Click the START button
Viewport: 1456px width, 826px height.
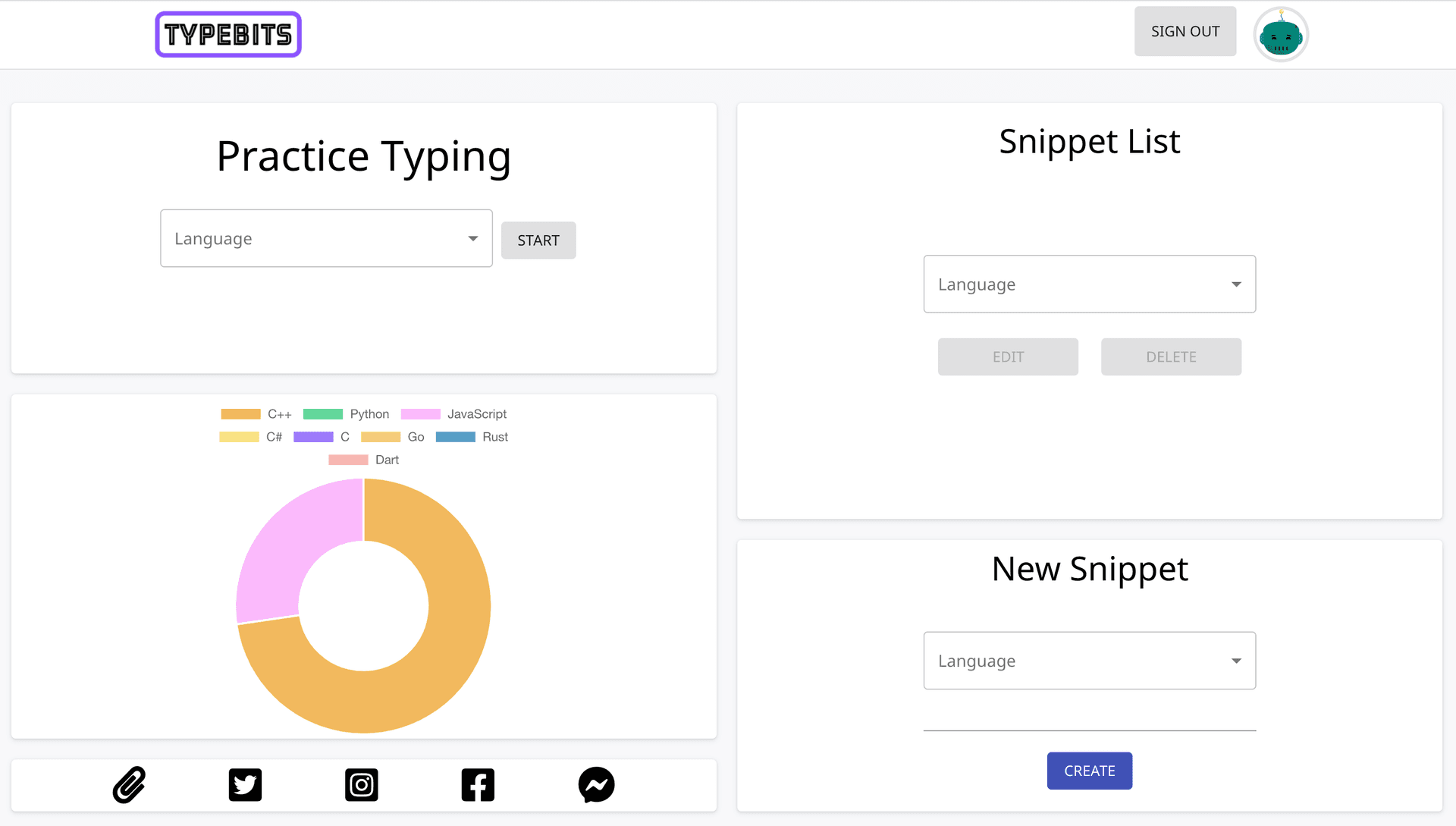point(538,239)
